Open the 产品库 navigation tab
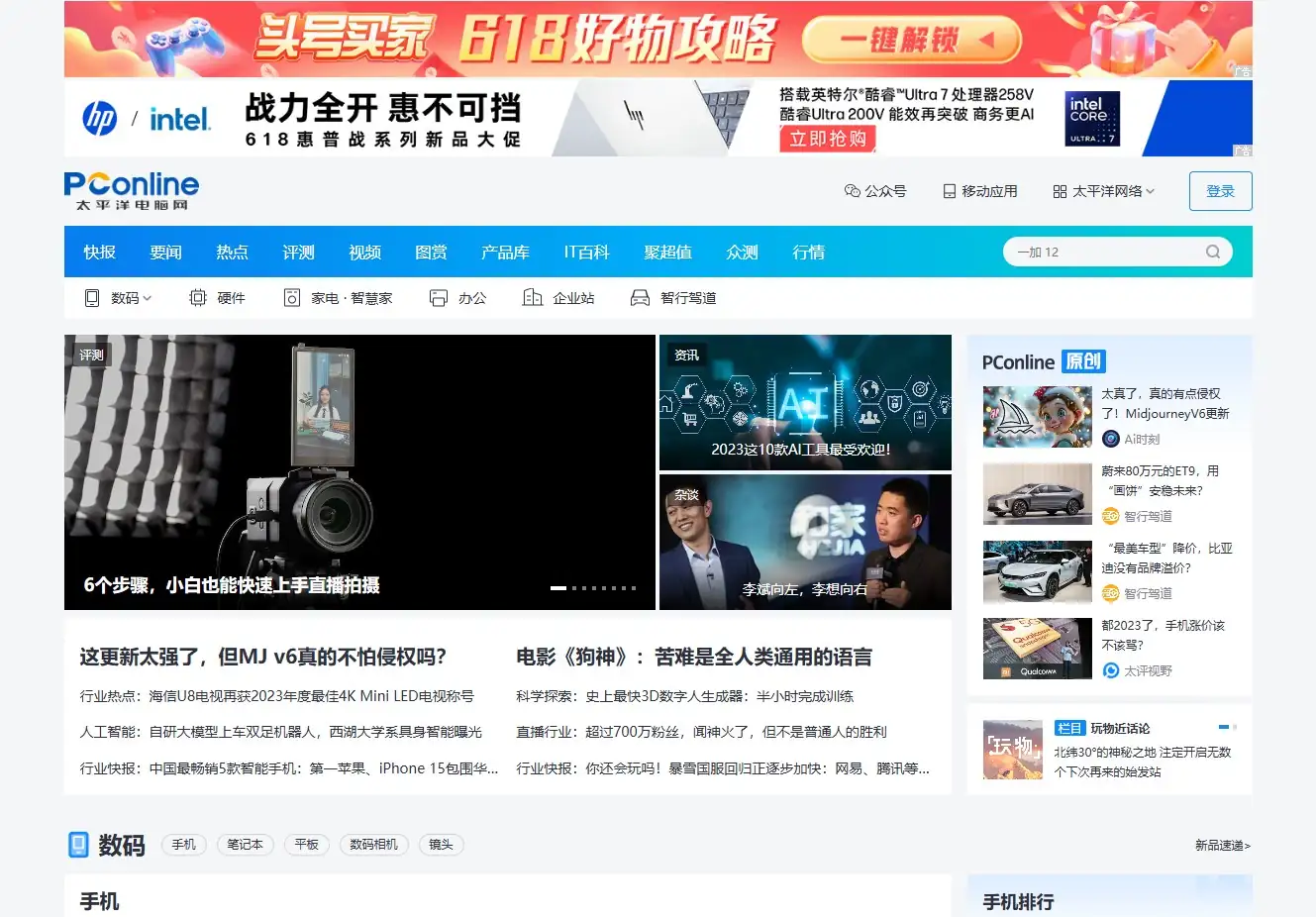Image resolution: width=1316 pixels, height=917 pixels. point(505,253)
